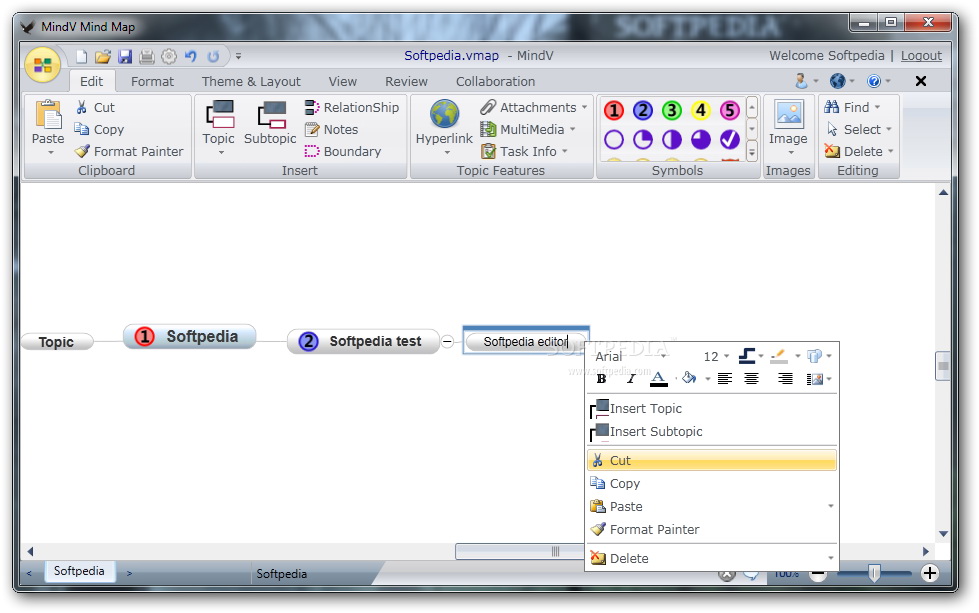Apply half-done progress symbol
979x613 pixels.
click(x=672, y=139)
